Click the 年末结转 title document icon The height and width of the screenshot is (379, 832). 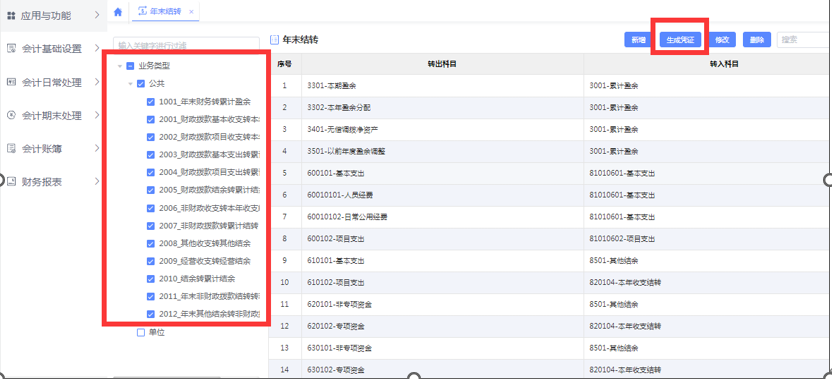274,40
